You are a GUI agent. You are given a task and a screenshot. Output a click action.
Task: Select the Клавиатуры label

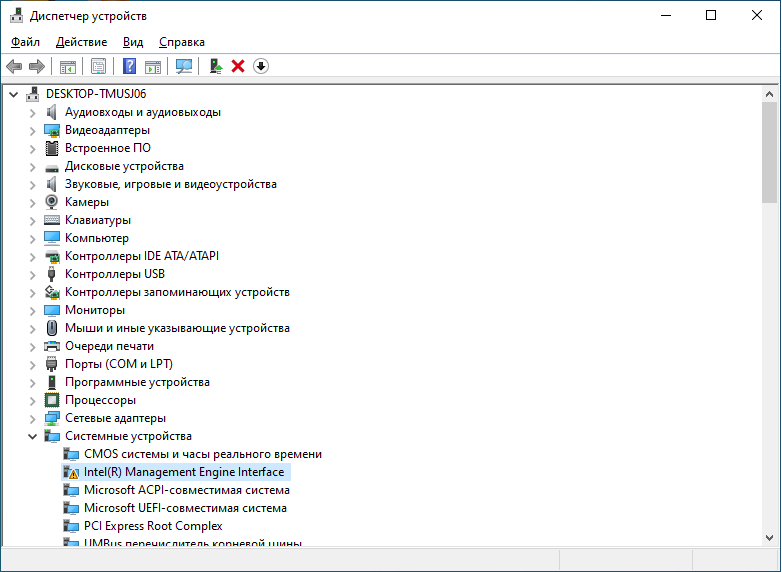[98, 220]
